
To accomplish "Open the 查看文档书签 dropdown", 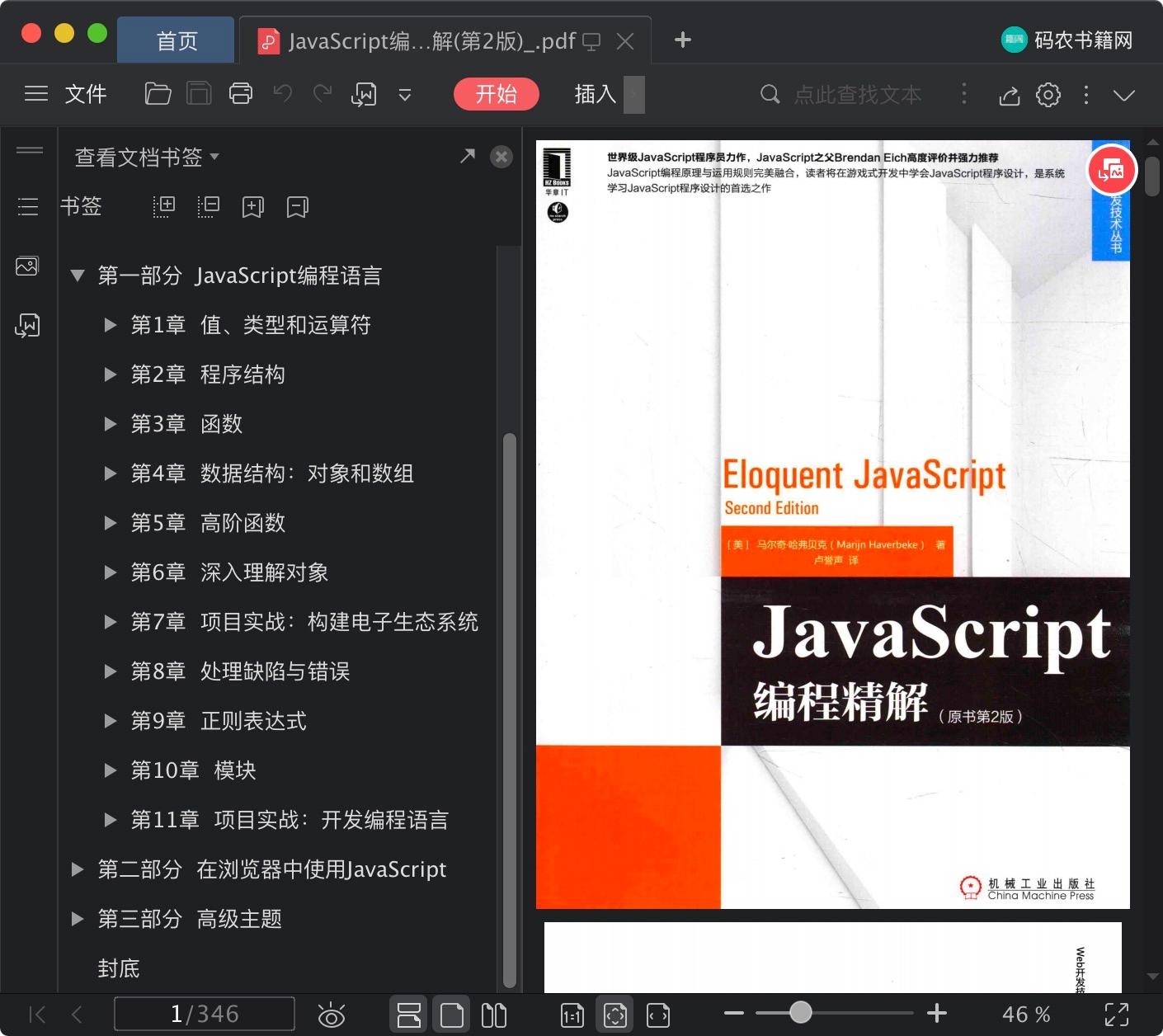I will pyautogui.click(x=147, y=157).
